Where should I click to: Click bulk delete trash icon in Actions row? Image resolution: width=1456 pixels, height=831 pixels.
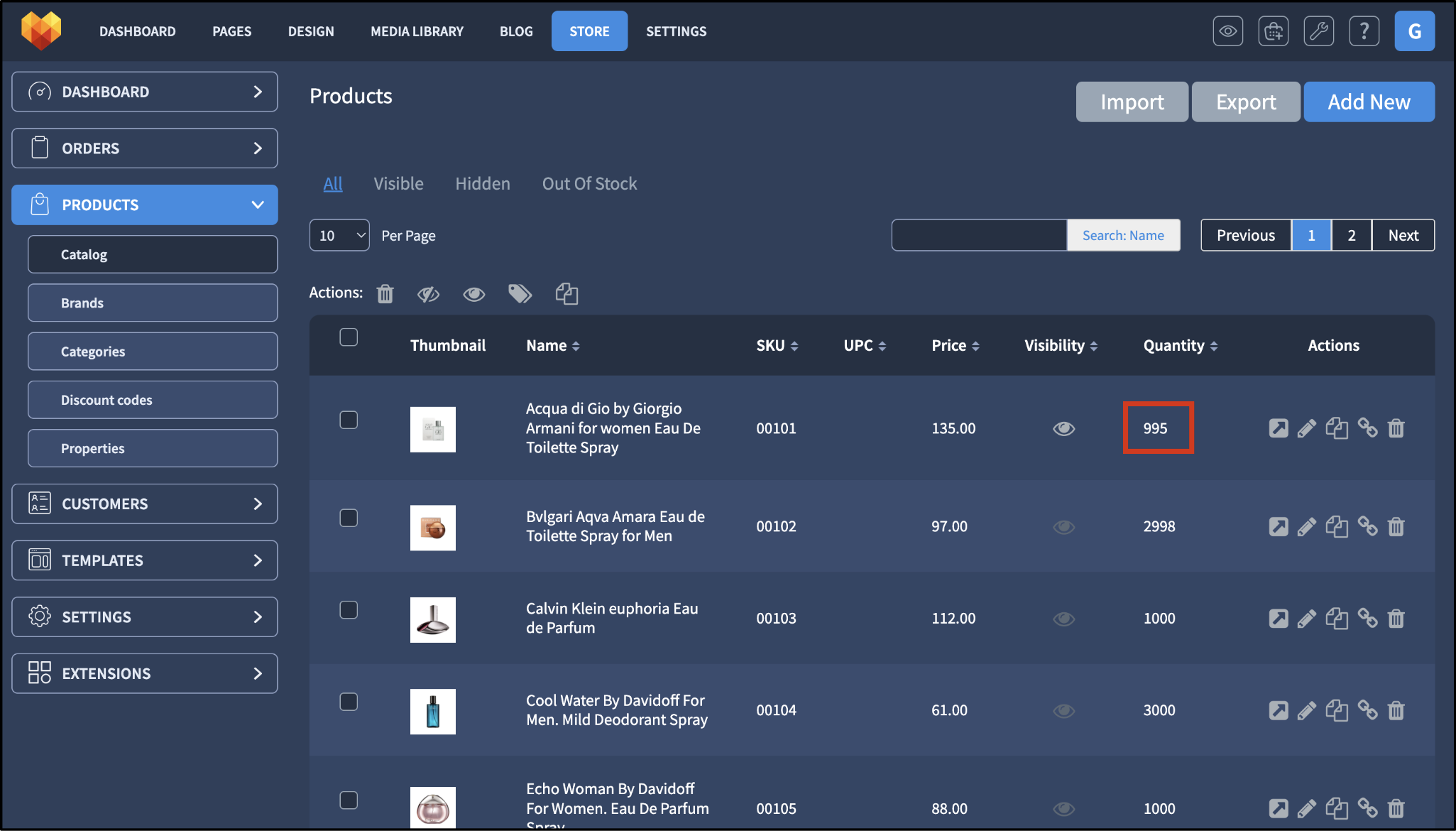(385, 293)
